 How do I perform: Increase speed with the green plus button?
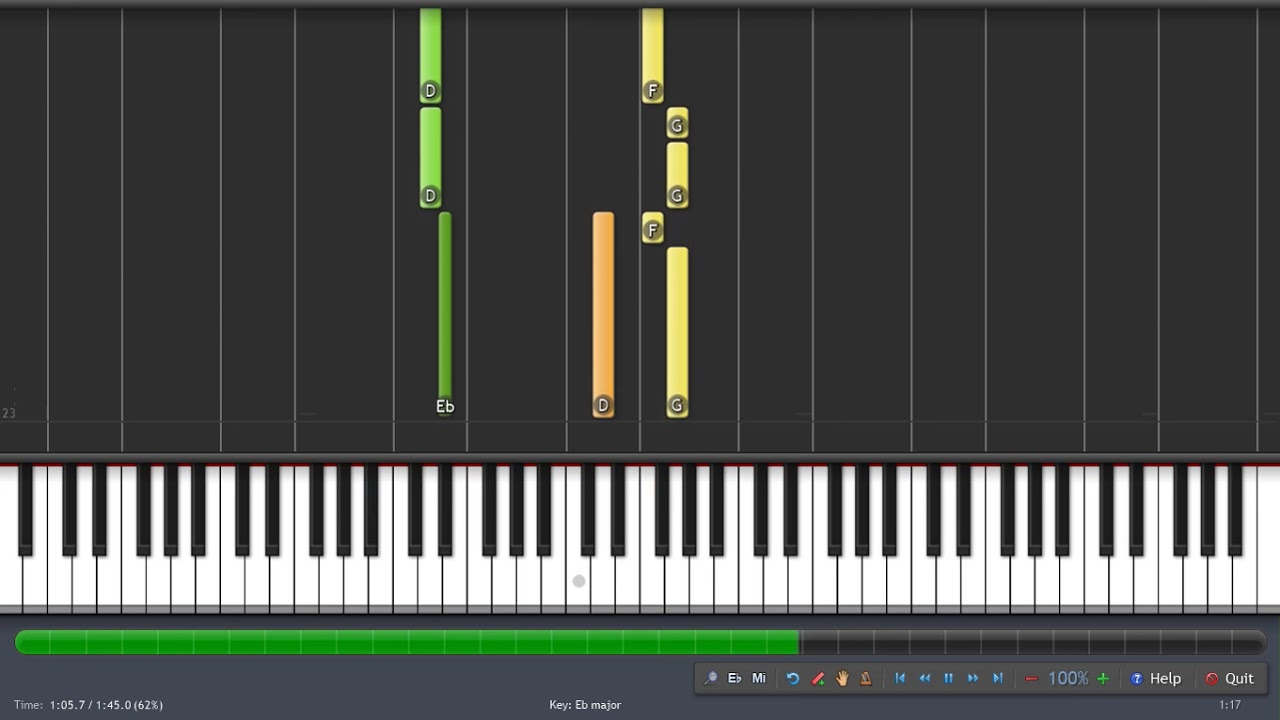pyautogui.click(x=1103, y=678)
